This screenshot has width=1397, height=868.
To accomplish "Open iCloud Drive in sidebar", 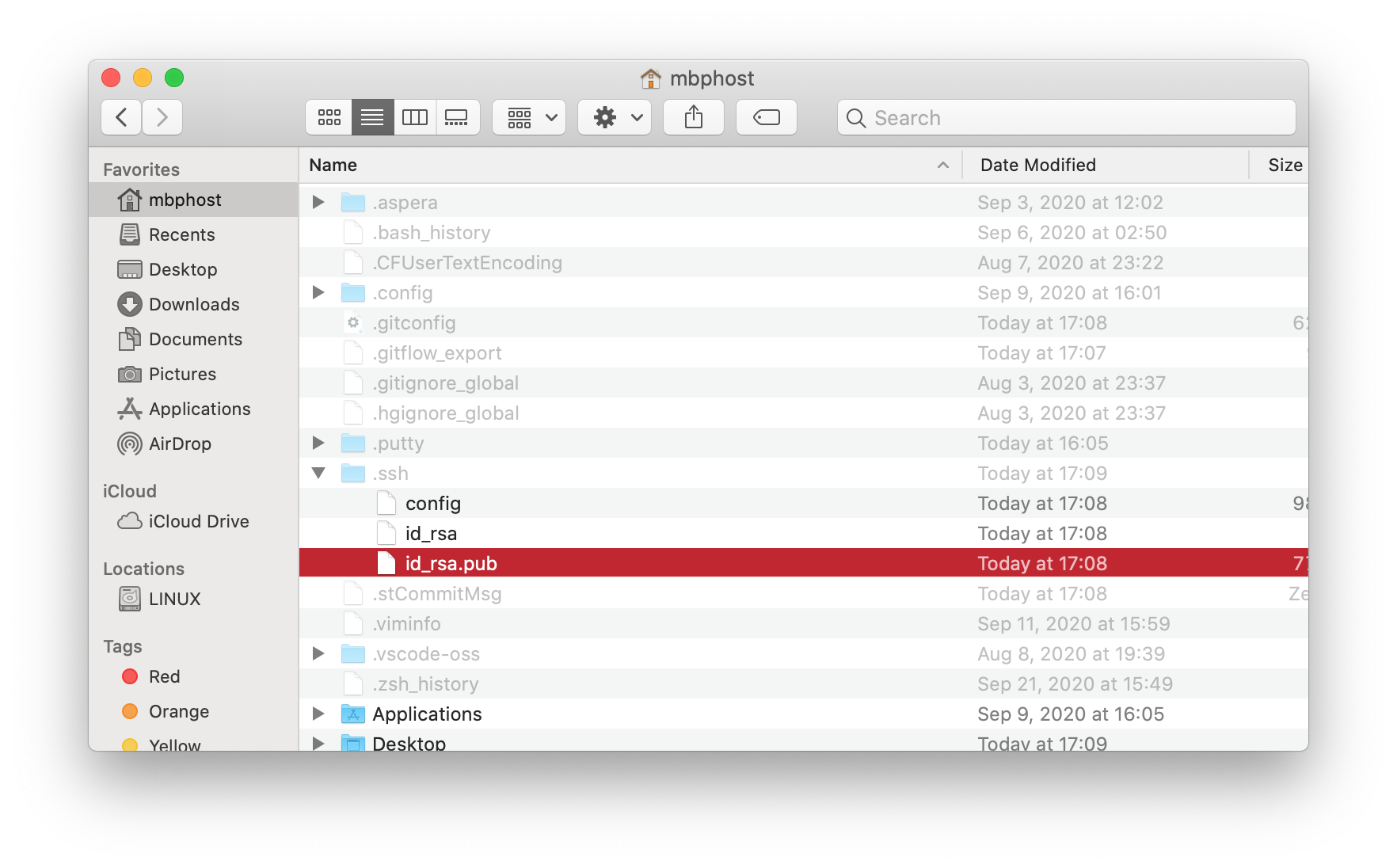I will (198, 521).
